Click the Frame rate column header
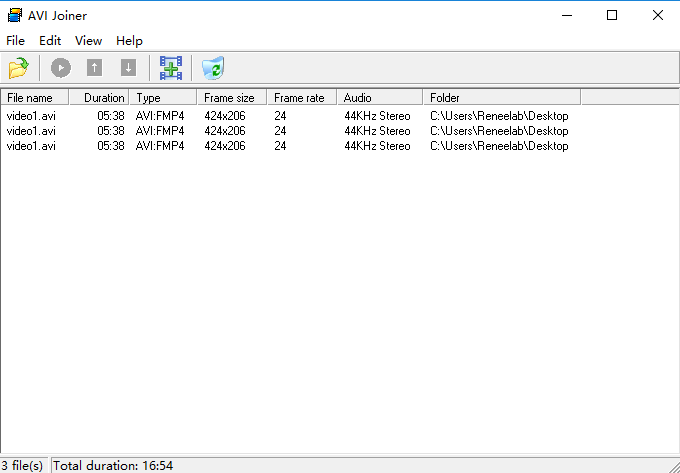The width and height of the screenshot is (680, 473). coord(302,98)
